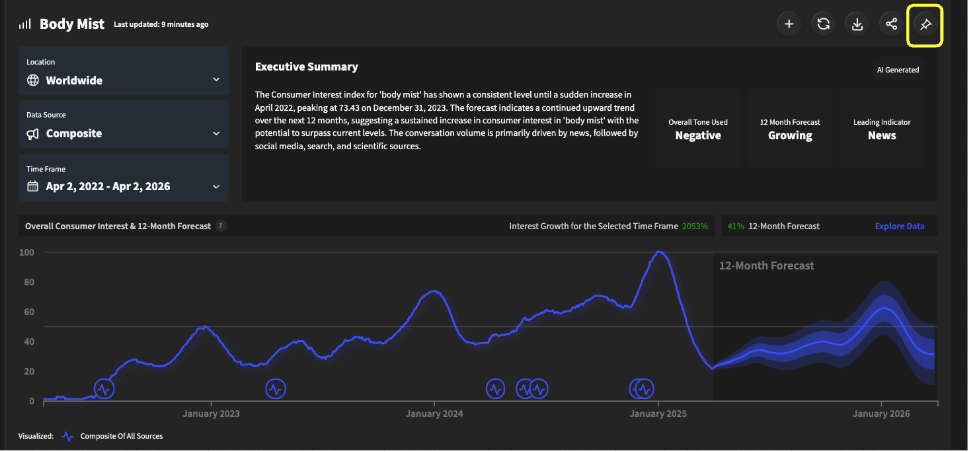Screen dimensions: 968x452
Task: Download the Body Mist report
Action: coord(857,24)
